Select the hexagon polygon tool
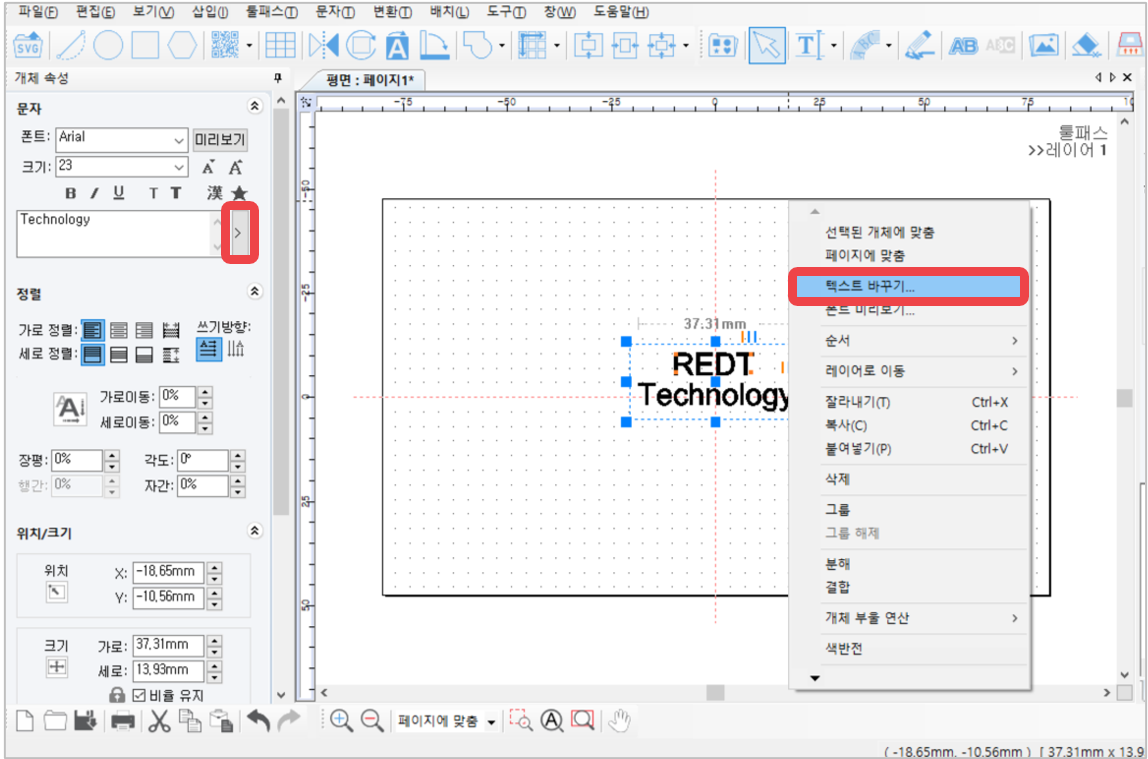 [182, 45]
